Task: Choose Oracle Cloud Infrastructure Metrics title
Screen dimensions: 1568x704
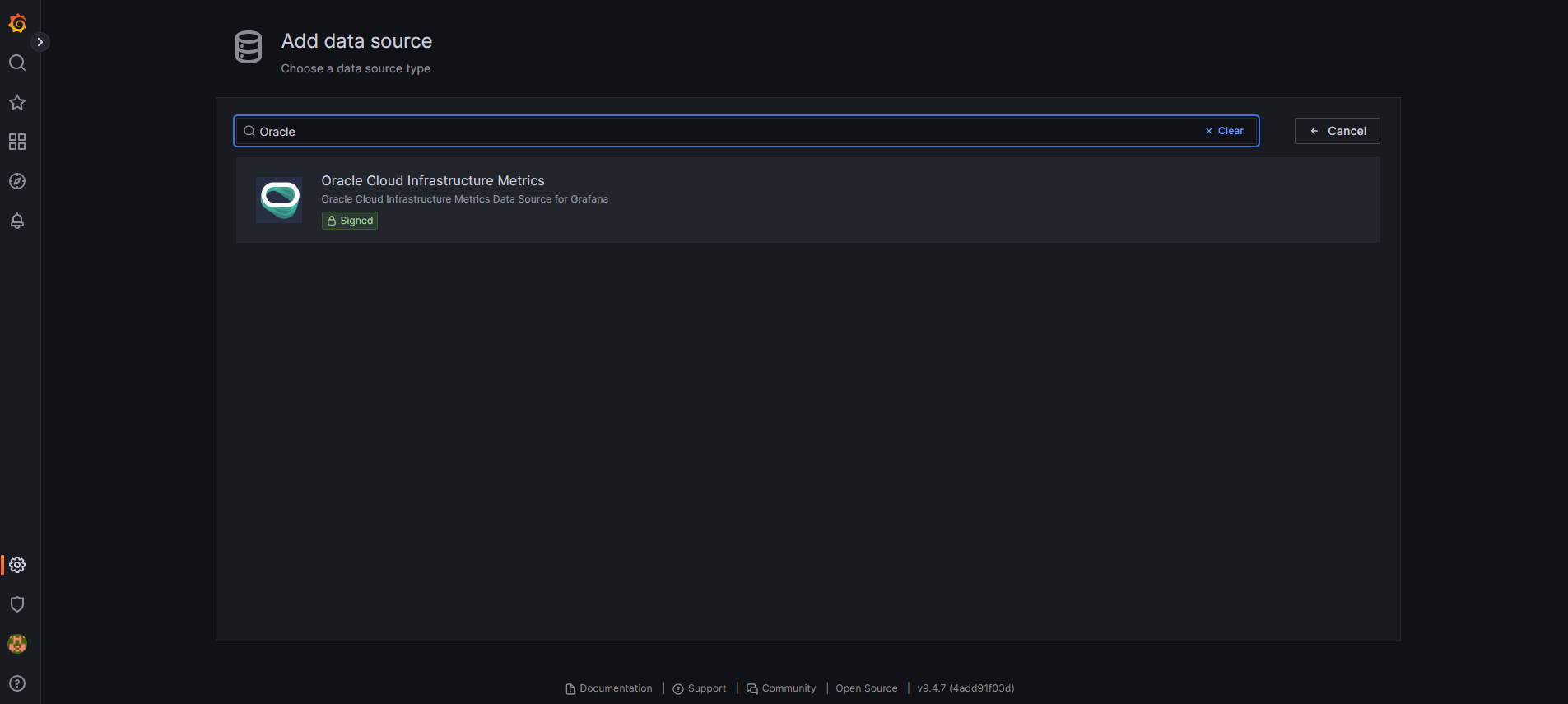Action: click(x=433, y=180)
